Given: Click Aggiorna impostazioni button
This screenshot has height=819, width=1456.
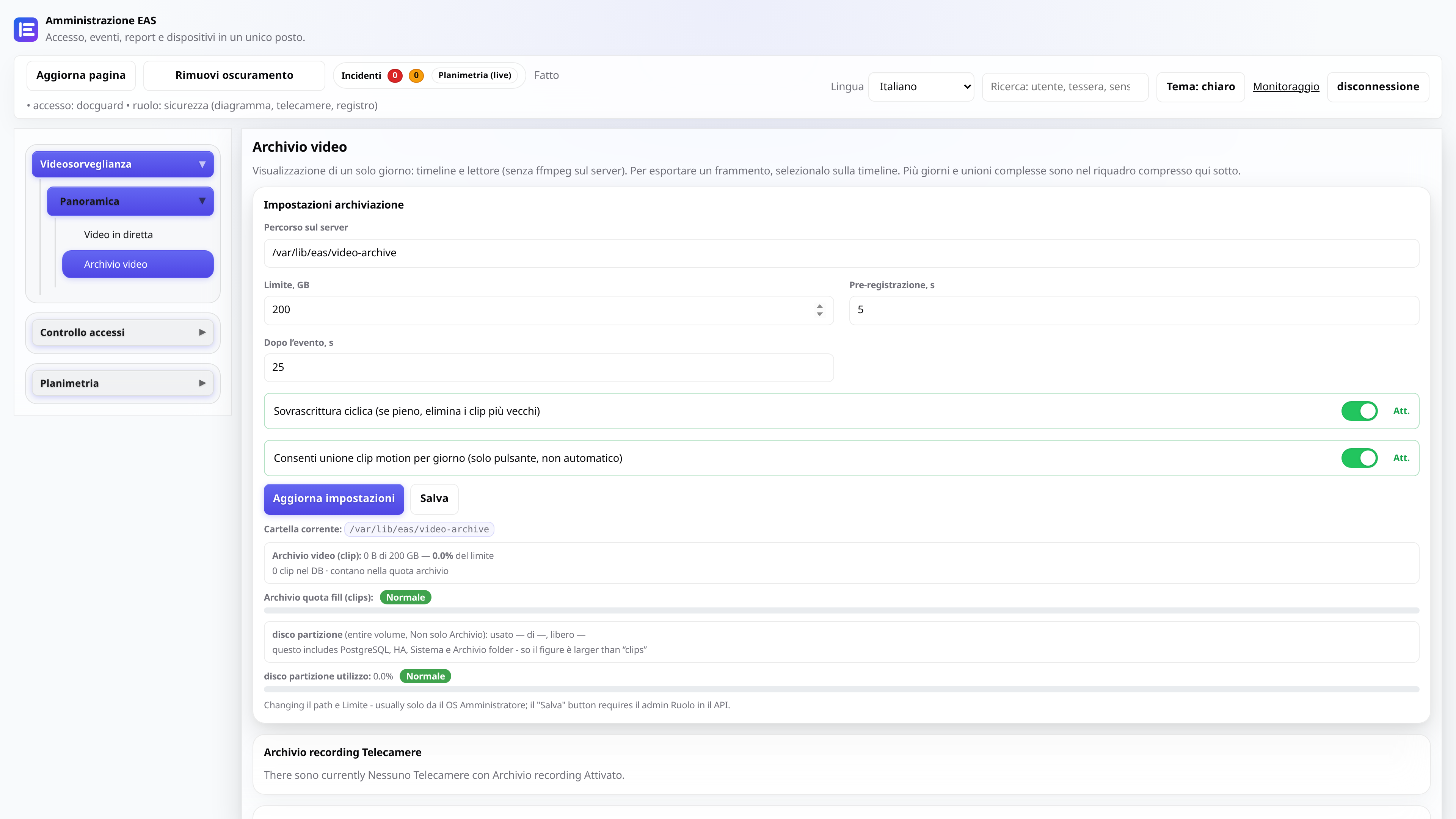Looking at the screenshot, I should tap(334, 499).
